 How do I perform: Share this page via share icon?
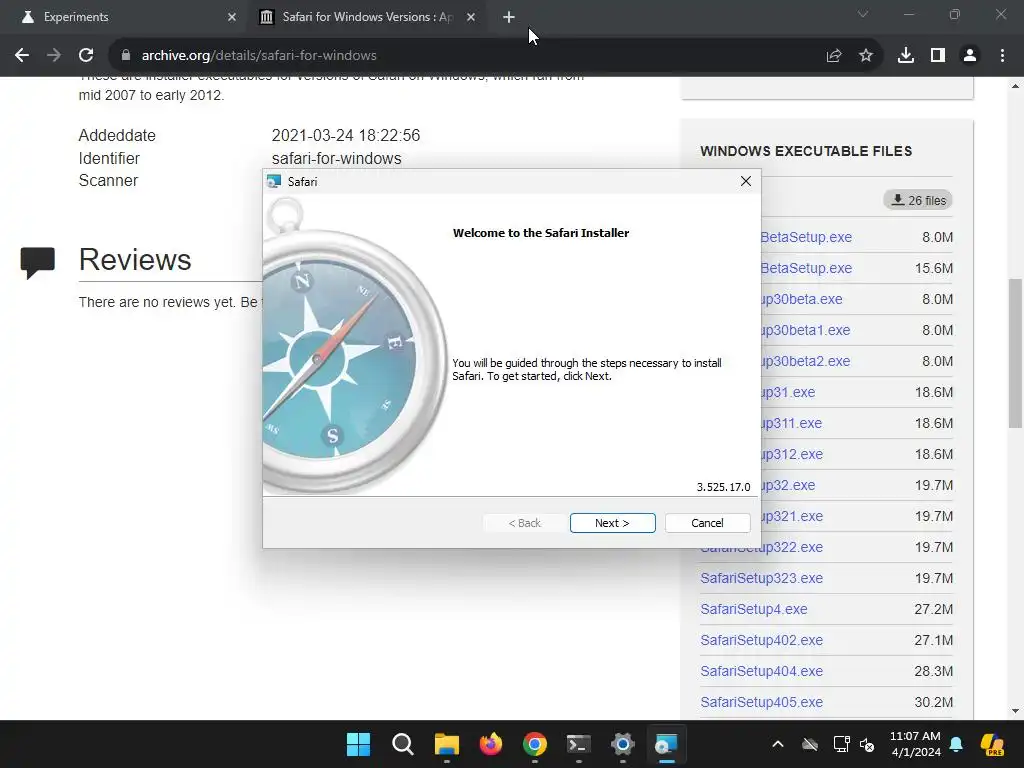click(x=833, y=56)
